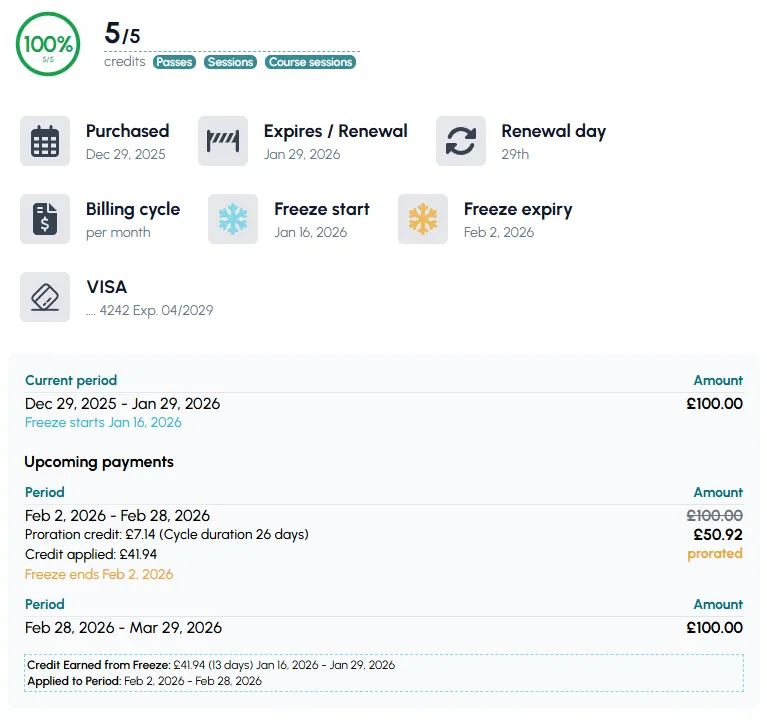Click the 'Freeze starts Jan 16, 2026' text

coord(103,422)
